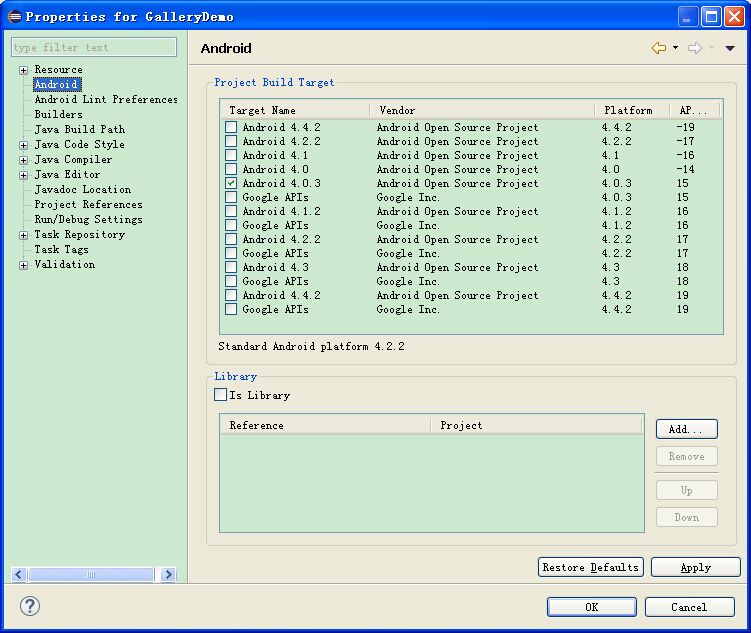Click the horizontal scrollbar thumb in tree
The height and width of the screenshot is (633, 751).
[x=91, y=574]
